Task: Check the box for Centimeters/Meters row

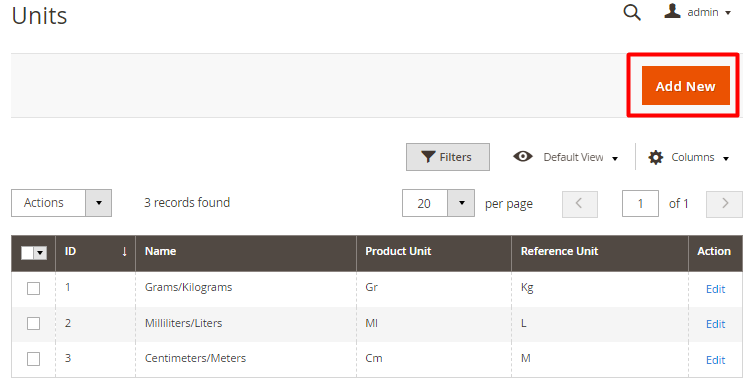Action: coord(33,359)
